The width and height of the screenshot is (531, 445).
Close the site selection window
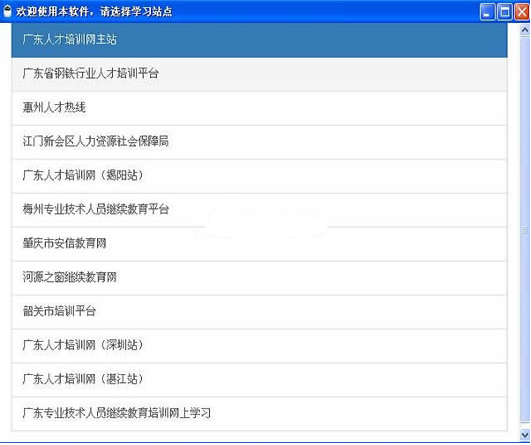(522, 12)
